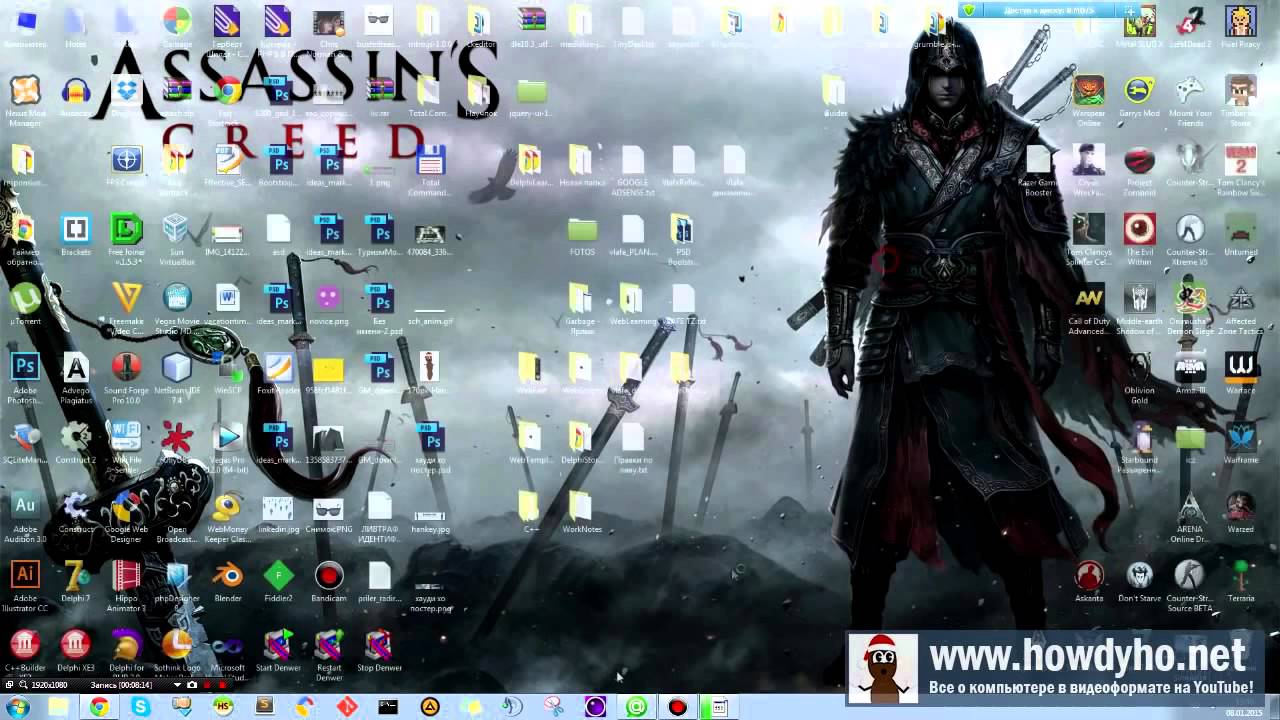Click the Bandicam bar camera screenshot icon
1280x720 pixels.
[192, 685]
